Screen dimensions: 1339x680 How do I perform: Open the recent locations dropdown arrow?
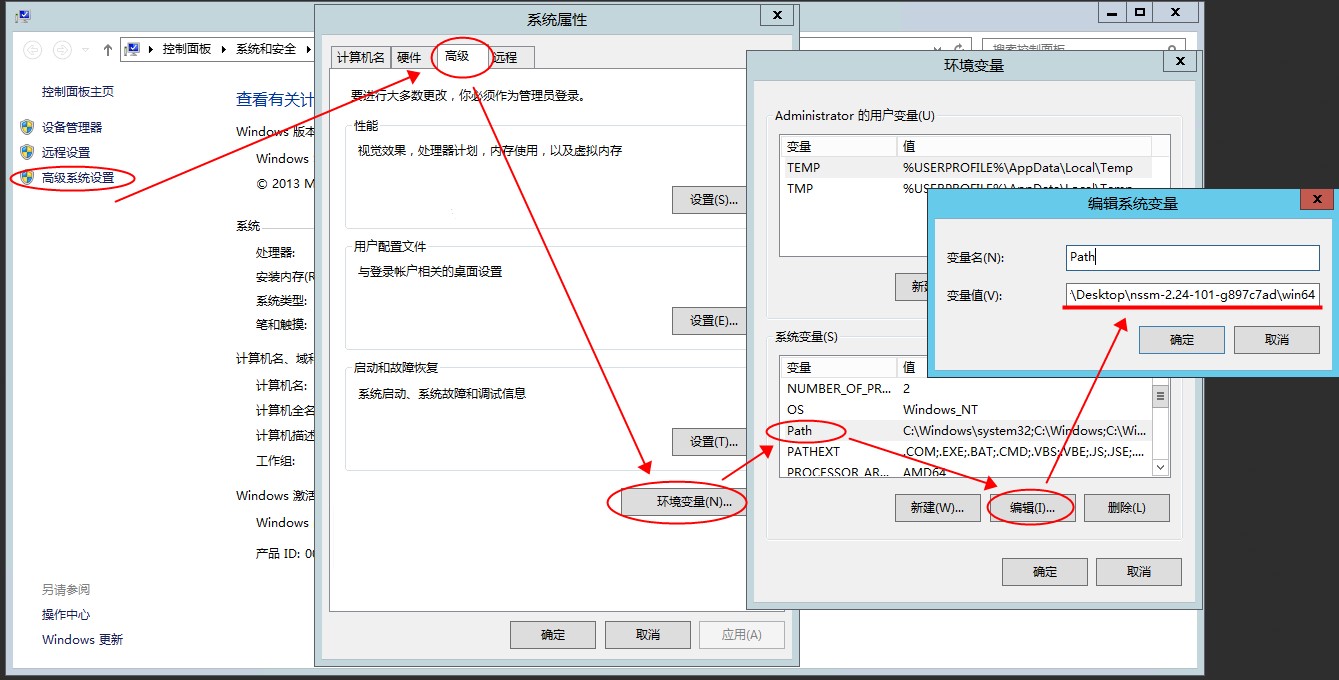click(x=85, y=49)
